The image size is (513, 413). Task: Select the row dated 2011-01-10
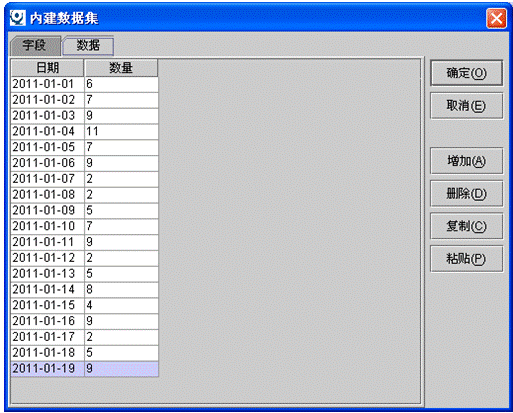coord(85,226)
